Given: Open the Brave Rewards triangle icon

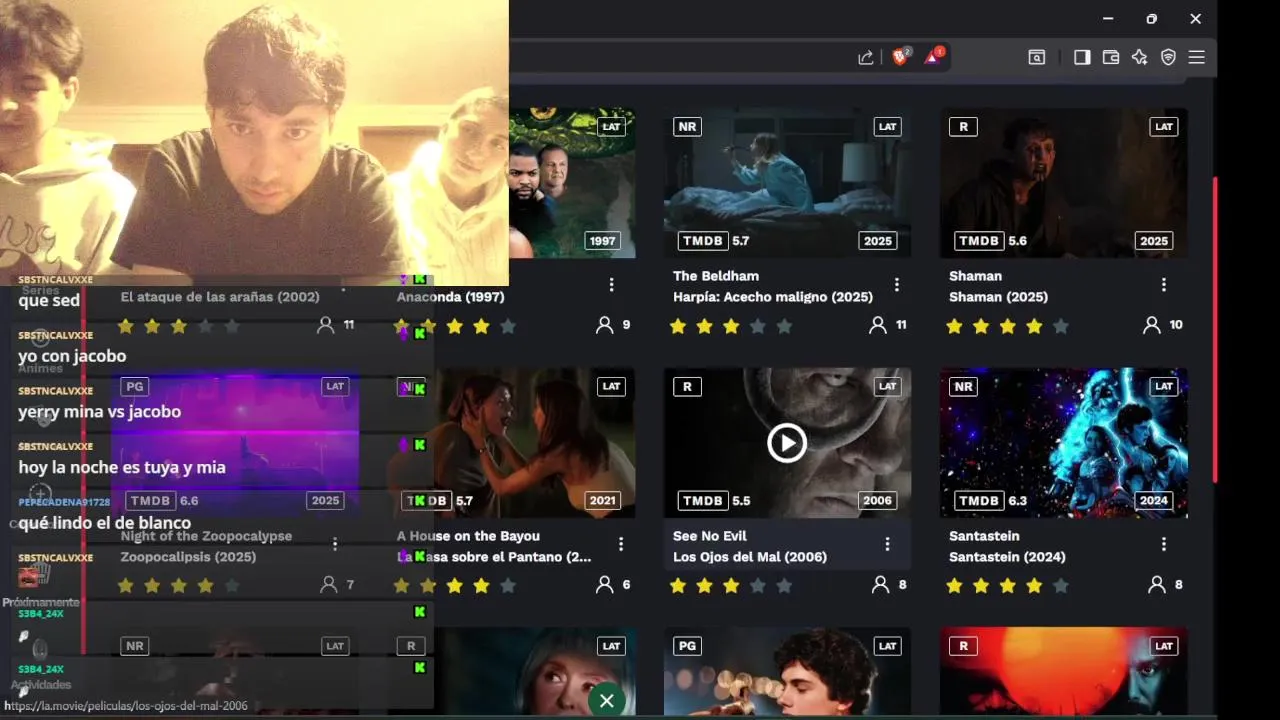Looking at the screenshot, I should tap(933, 57).
